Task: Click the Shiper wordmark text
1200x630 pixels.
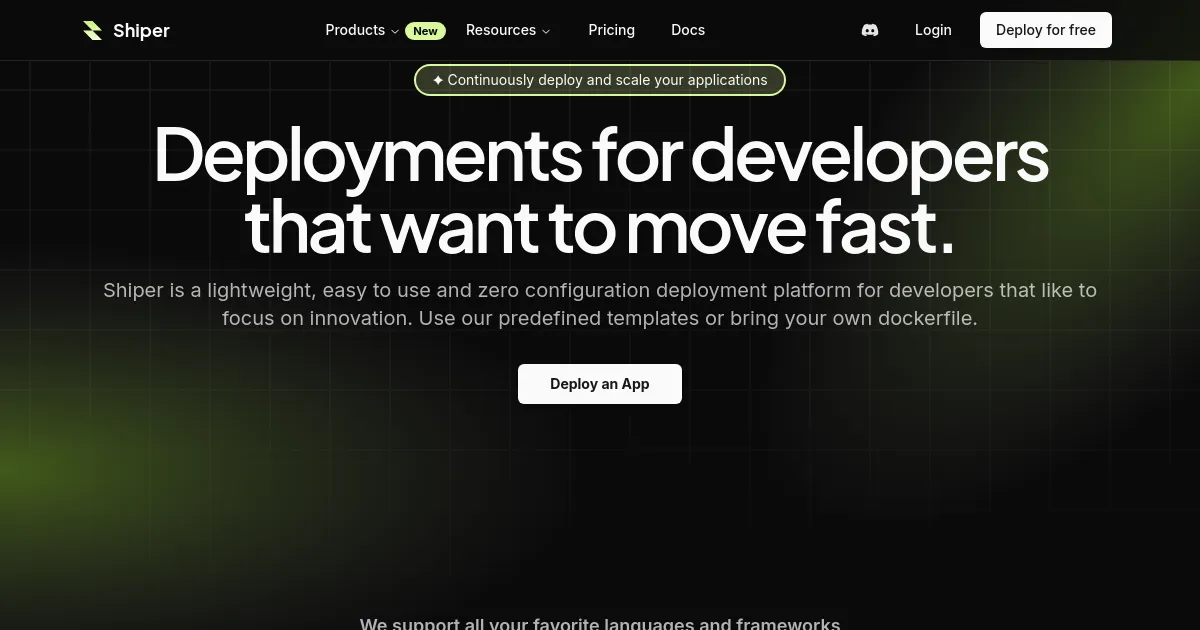Action: (141, 31)
